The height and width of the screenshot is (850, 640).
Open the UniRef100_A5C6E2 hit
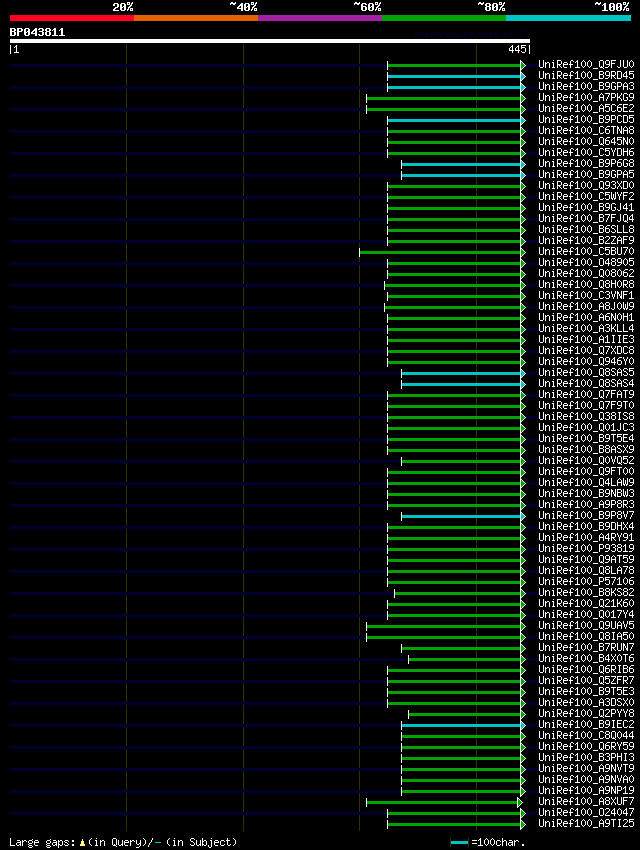(586, 108)
